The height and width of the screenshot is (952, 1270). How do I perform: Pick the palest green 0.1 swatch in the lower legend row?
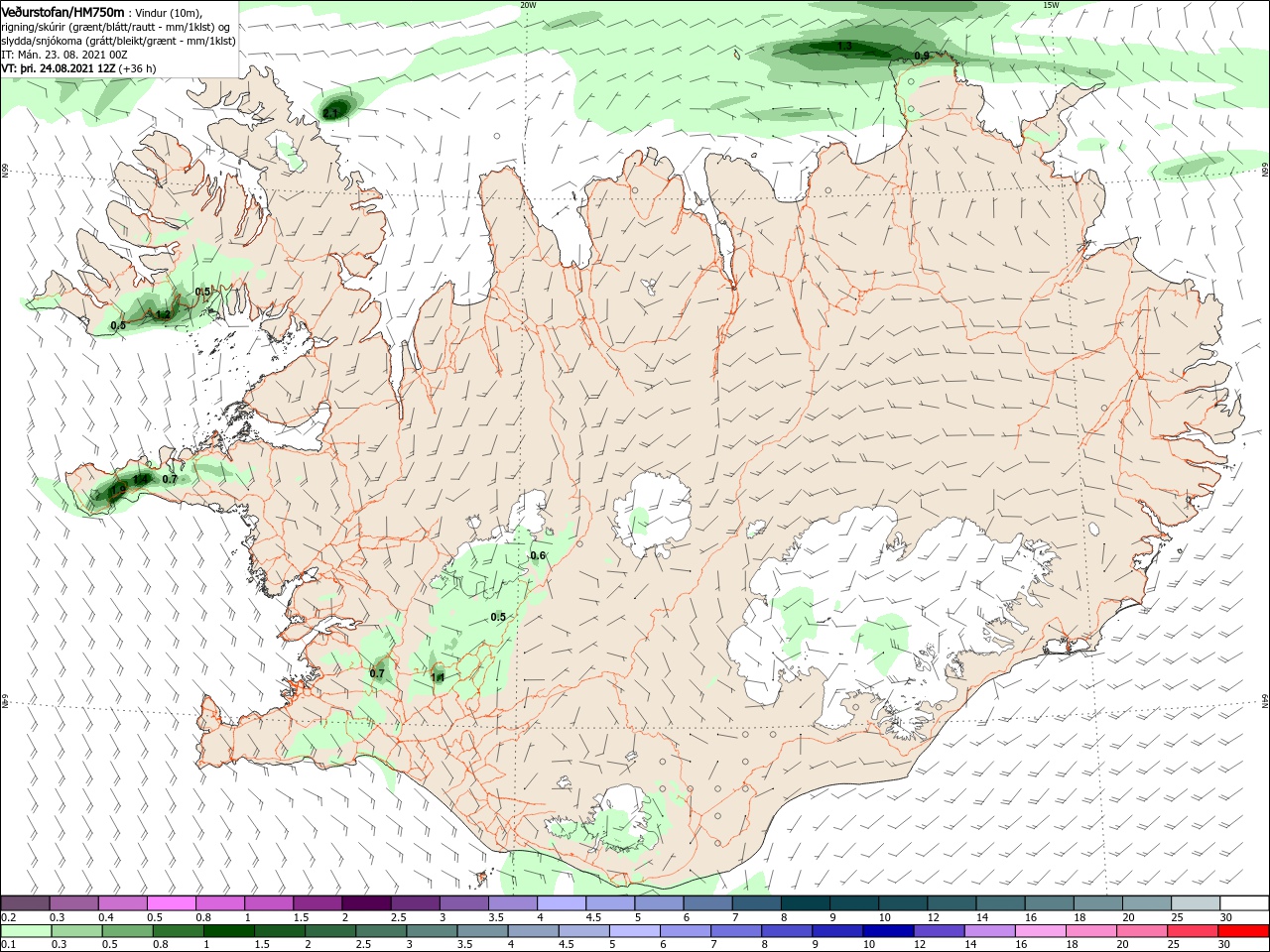pos(26,930)
